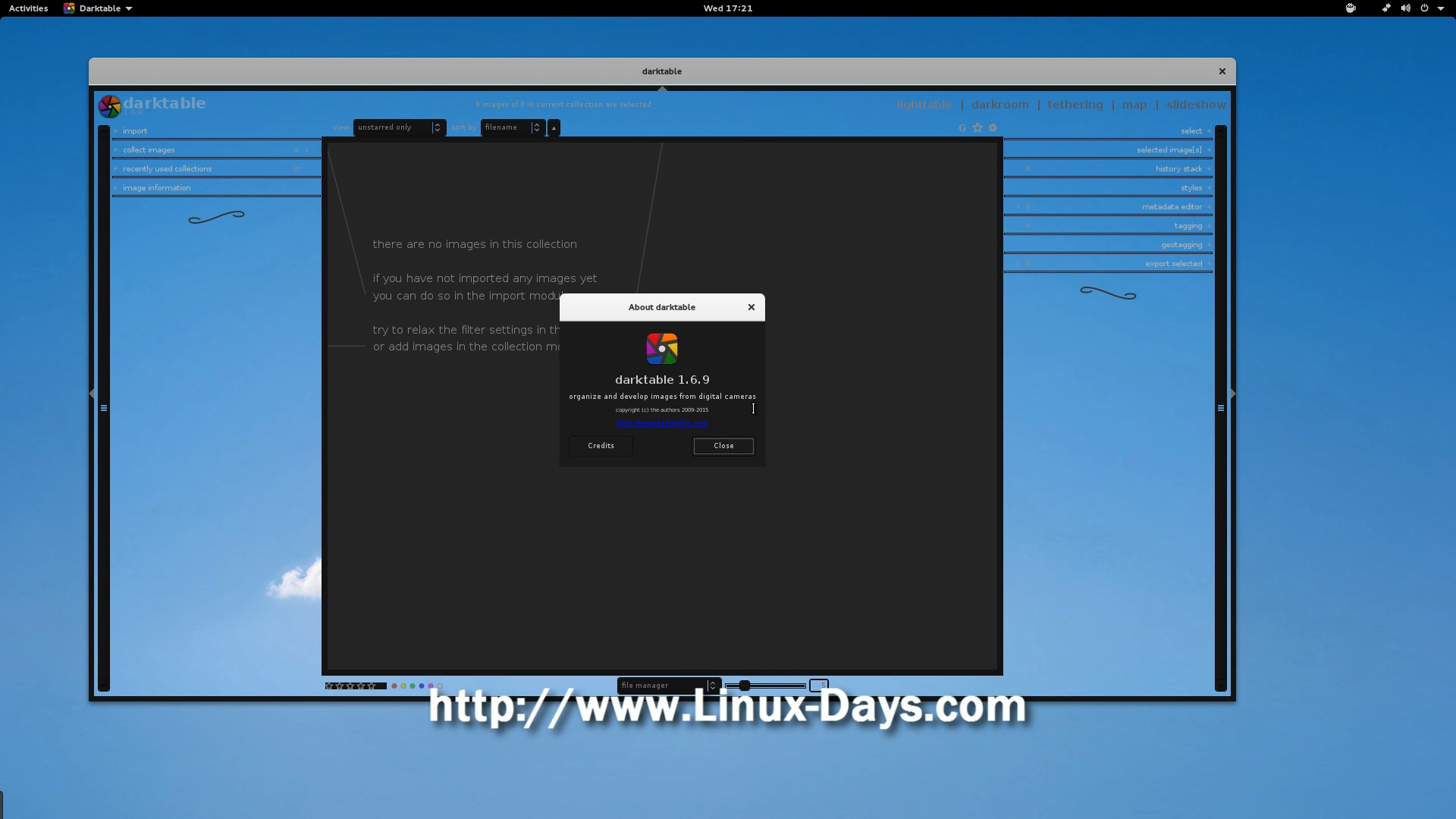The width and height of the screenshot is (1456, 819).
Task: Click the pin icon in system tray
Action: pos(1386,8)
